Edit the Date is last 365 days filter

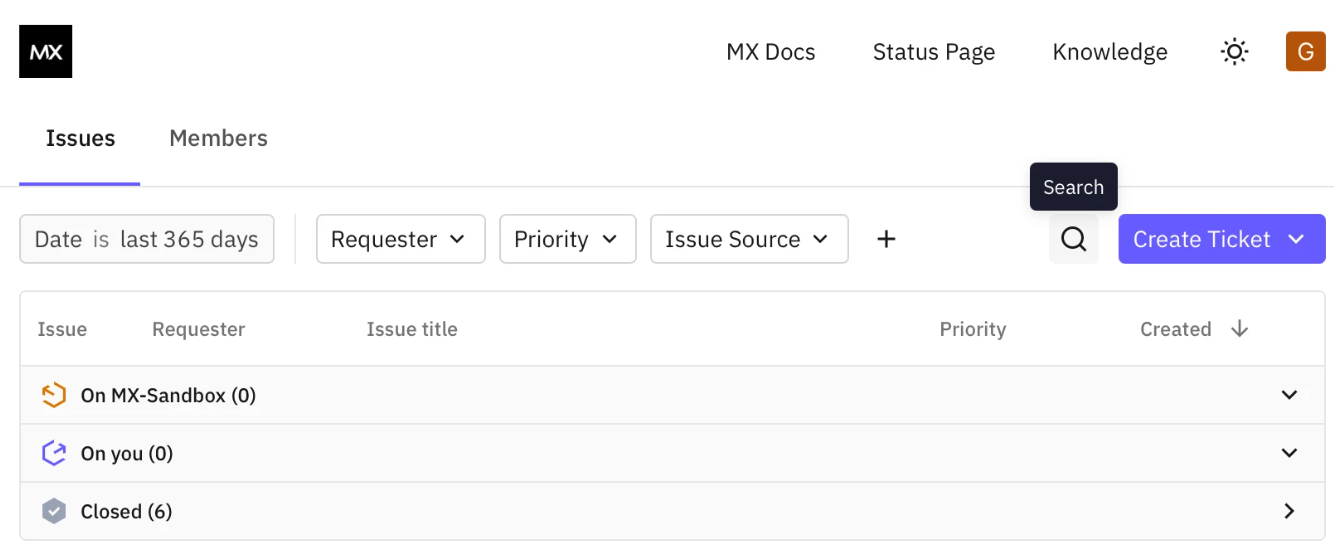click(147, 239)
